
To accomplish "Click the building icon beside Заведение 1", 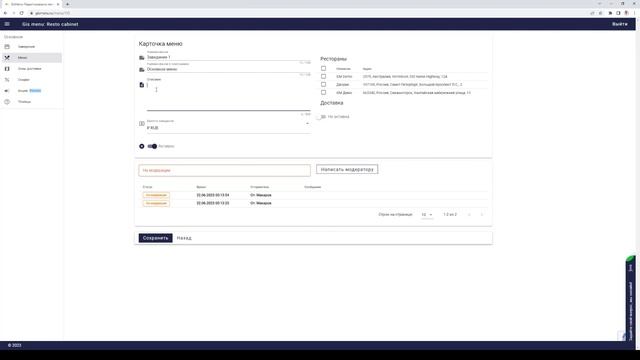I will pos(142,58).
